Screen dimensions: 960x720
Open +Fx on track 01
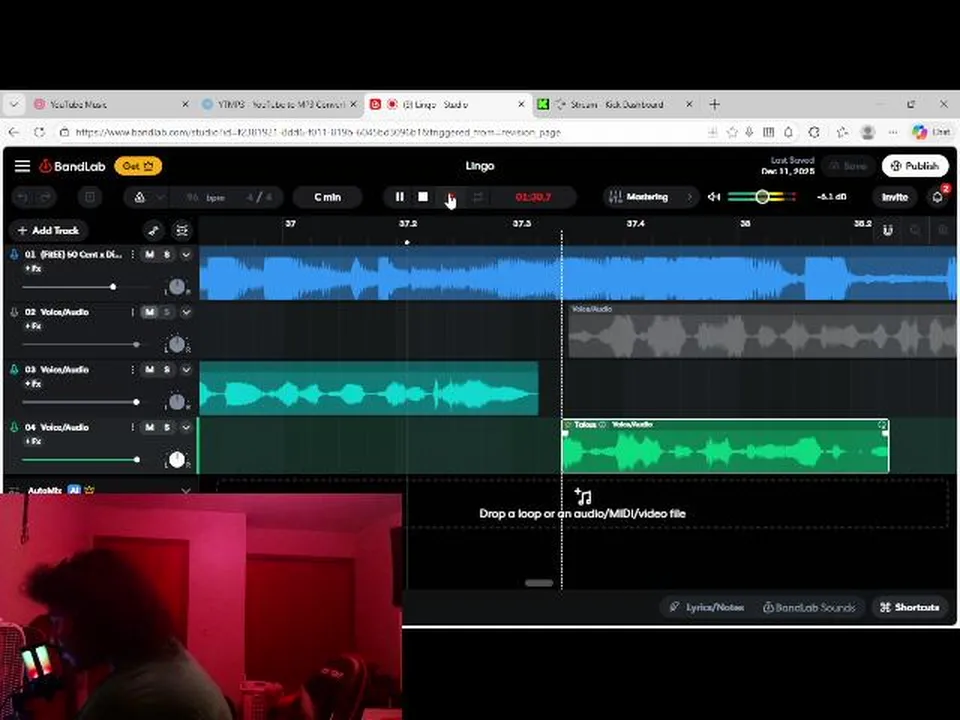(x=33, y=268)
